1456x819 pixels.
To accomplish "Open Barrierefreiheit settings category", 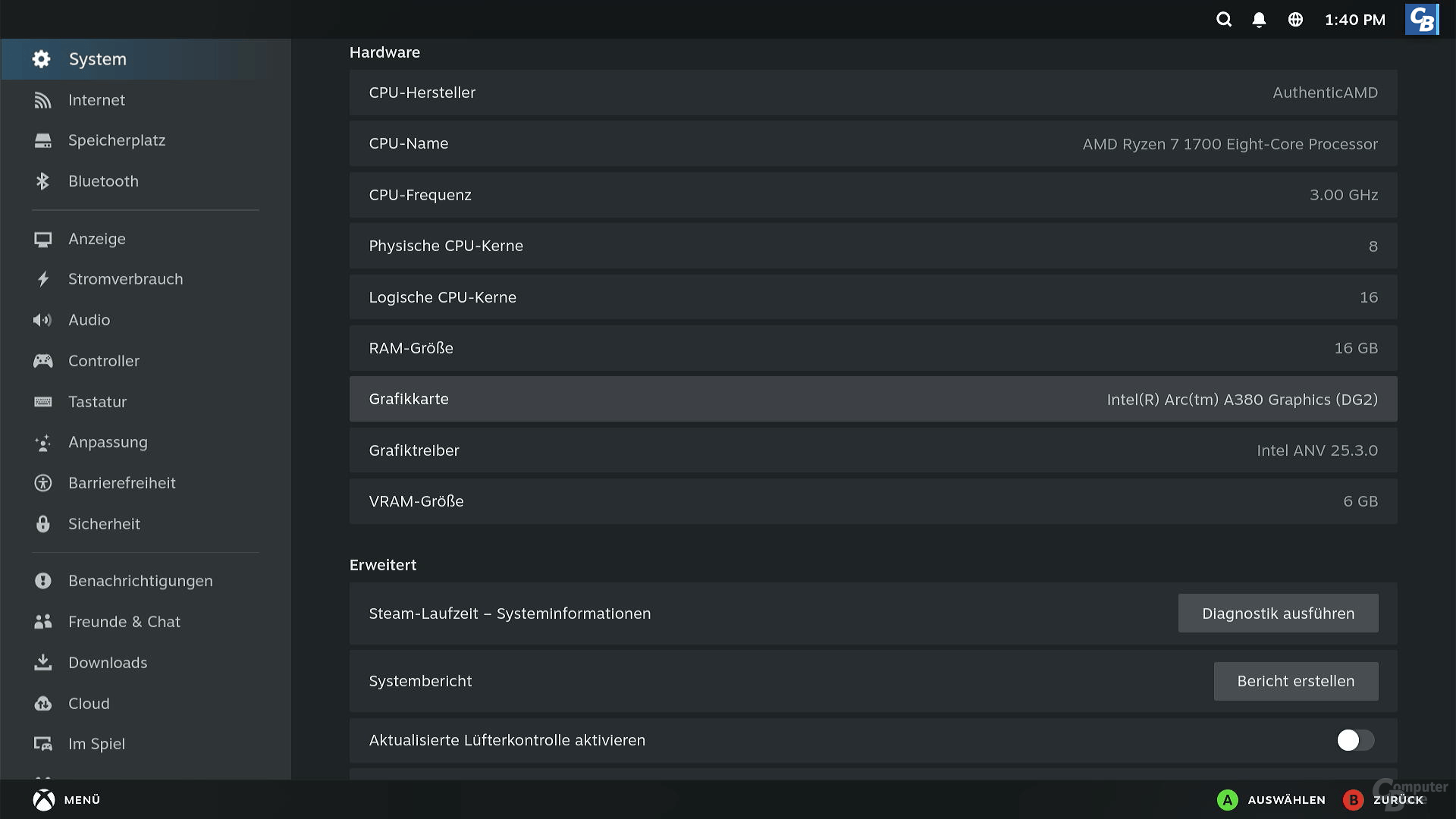I will click(146, 483).
